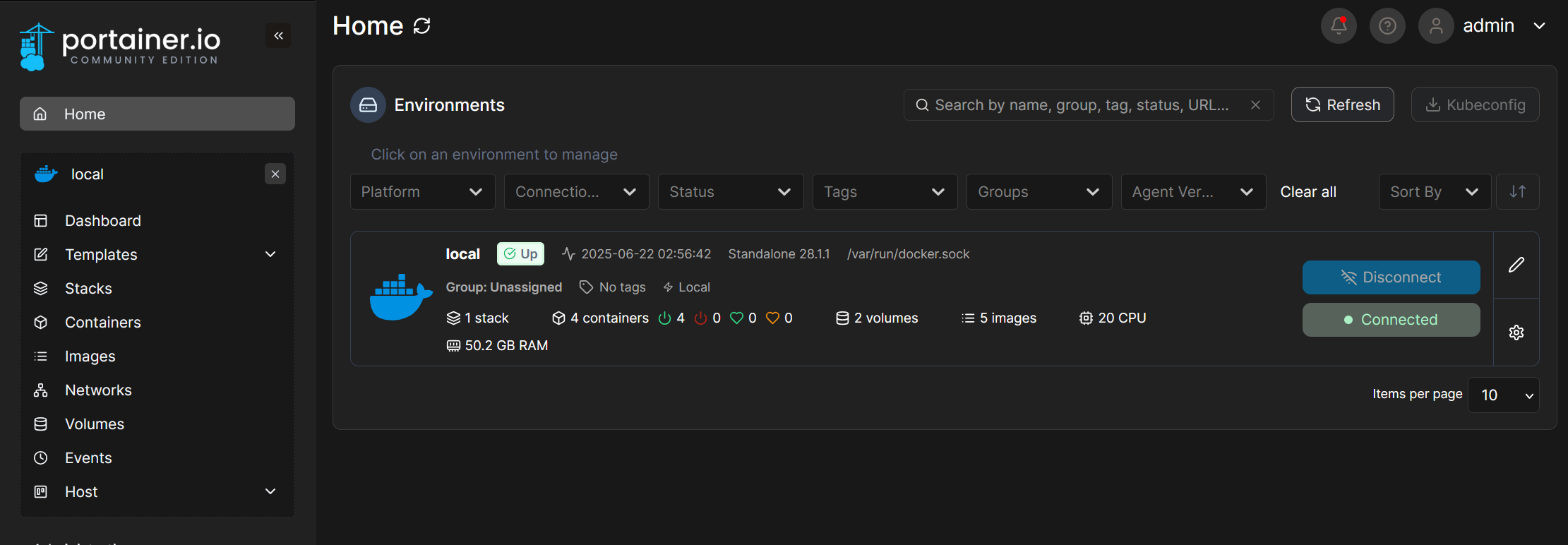Open the Items per page selector
This screenshot has height=545, width=1568.
pyautogui.click(x=1503, y=395)
